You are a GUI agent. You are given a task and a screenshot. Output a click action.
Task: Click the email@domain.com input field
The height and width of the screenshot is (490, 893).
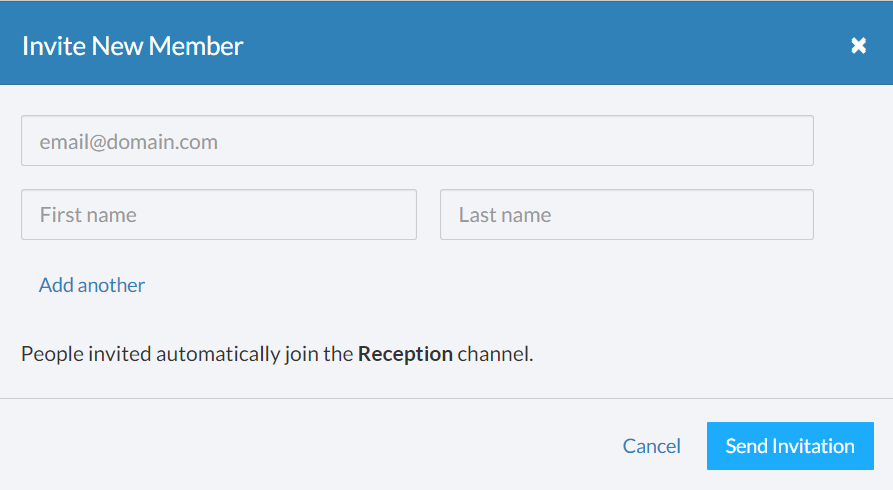pos(416,141)
